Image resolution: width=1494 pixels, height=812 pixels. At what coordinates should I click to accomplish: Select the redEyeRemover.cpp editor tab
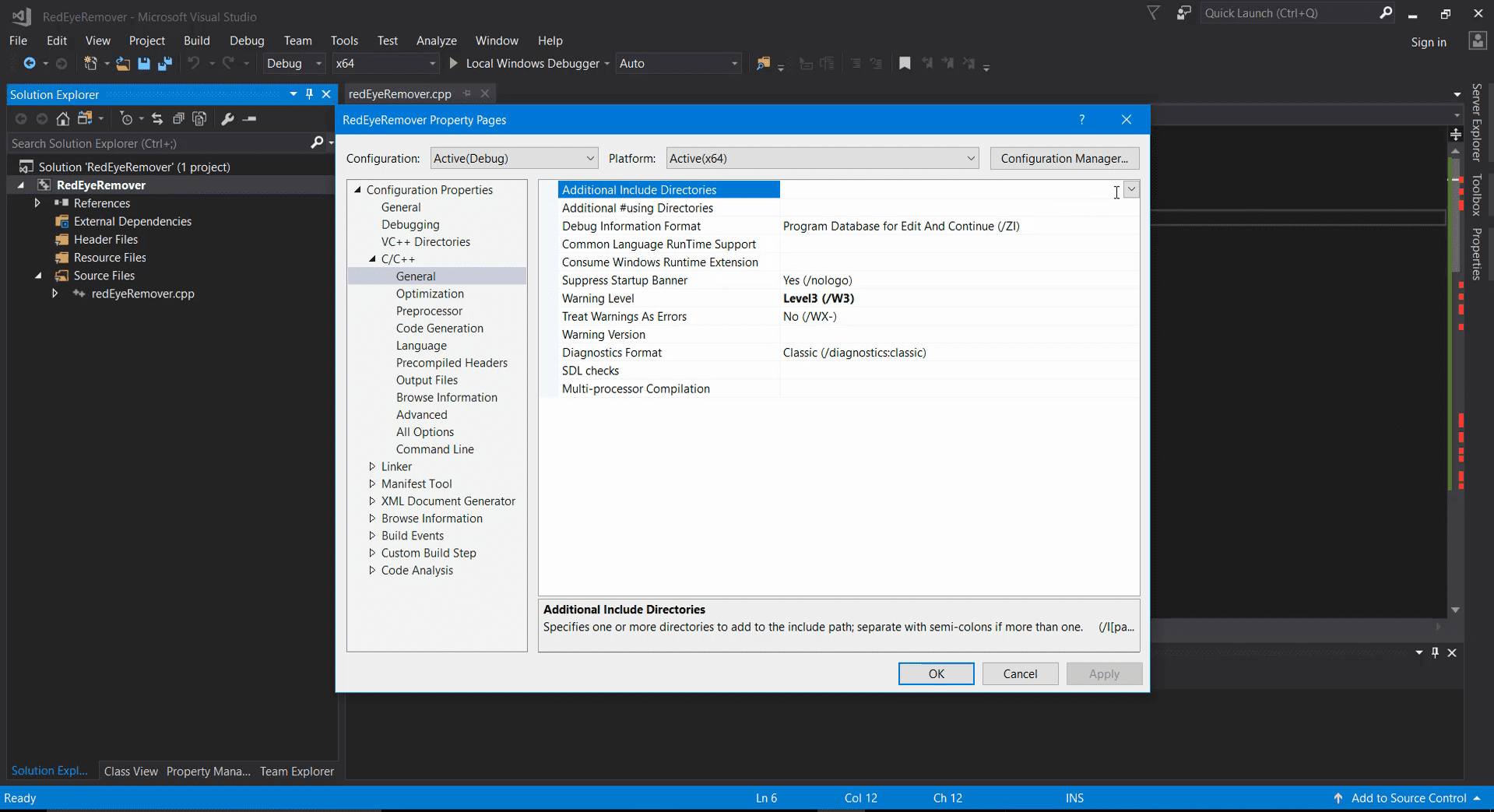pyautogui.click(x=400, y=93)
